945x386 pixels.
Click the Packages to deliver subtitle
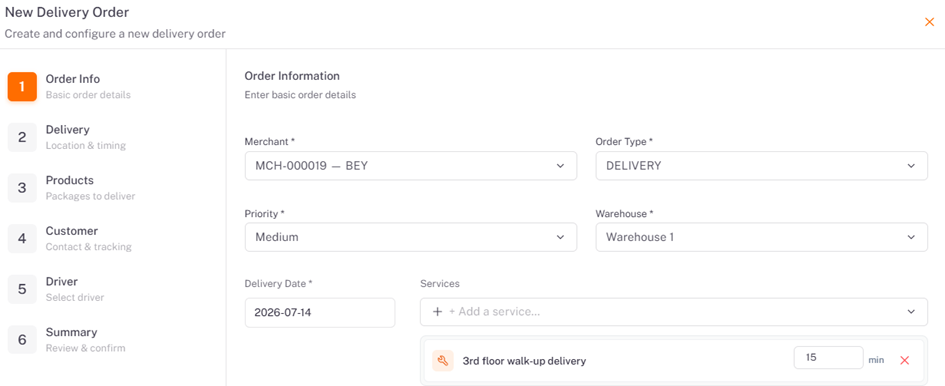point(90,196)
